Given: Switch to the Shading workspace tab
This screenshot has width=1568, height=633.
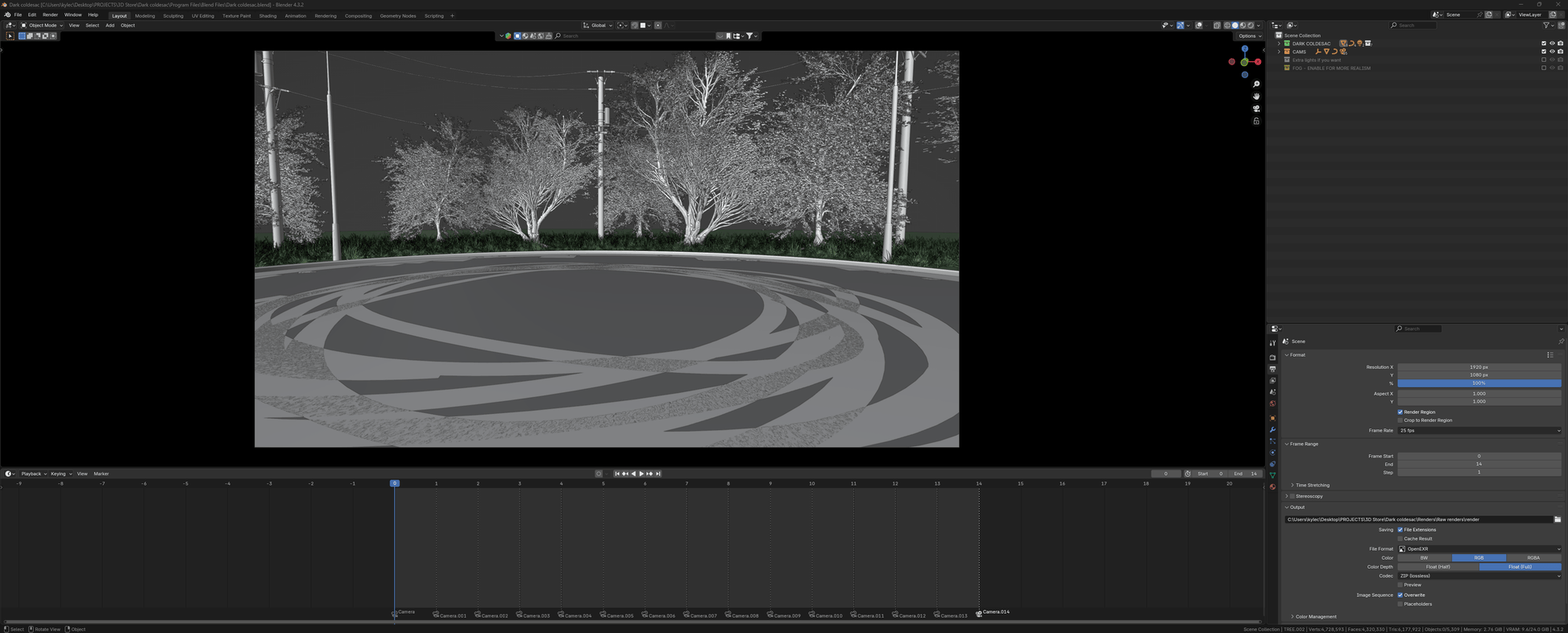Looking at the screenshot, I should 268,15.
